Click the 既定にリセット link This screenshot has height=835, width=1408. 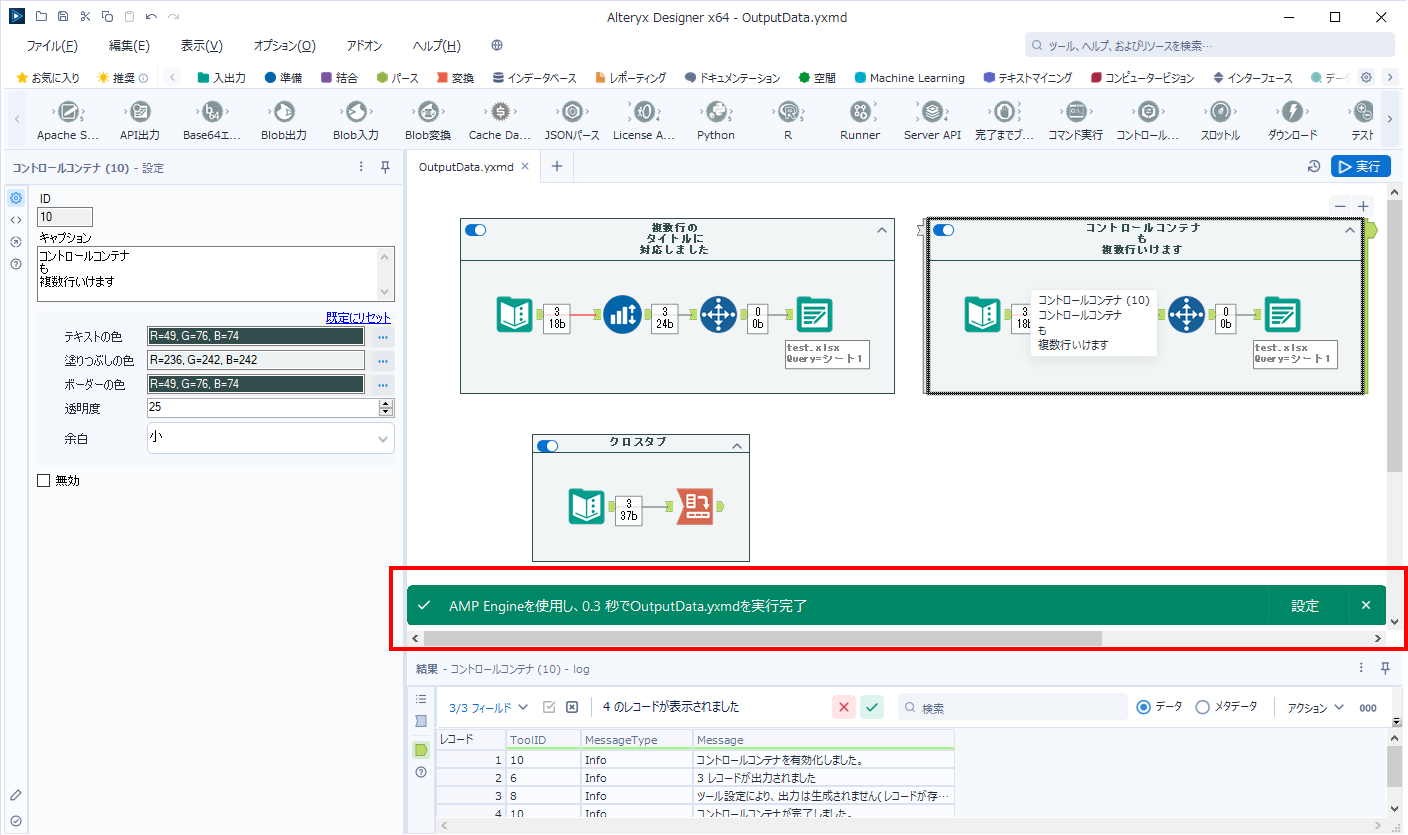[358, 318]
